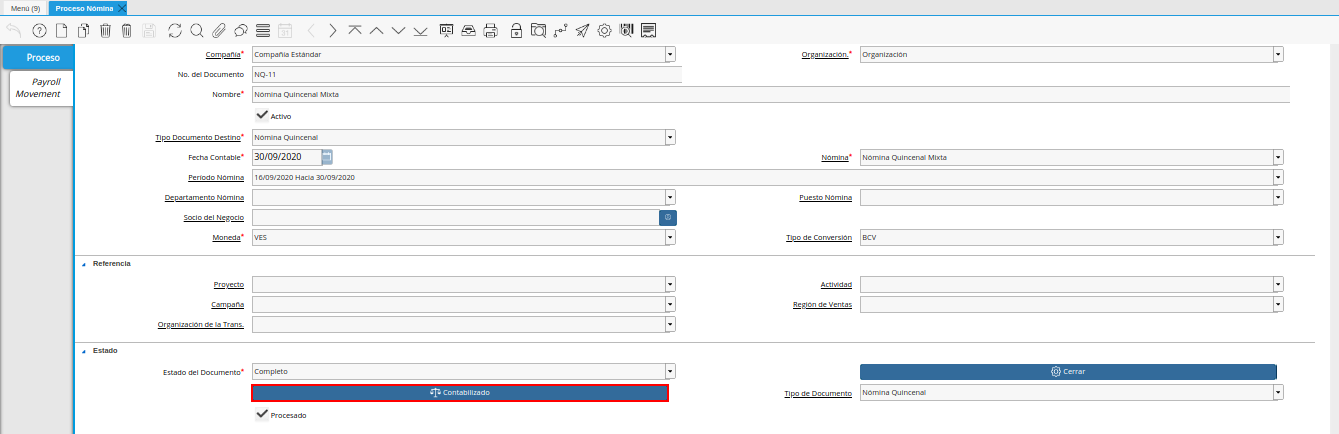Collapse the Estado section
This screenshot has height=434, width=1339.
[x=84, y=350]
